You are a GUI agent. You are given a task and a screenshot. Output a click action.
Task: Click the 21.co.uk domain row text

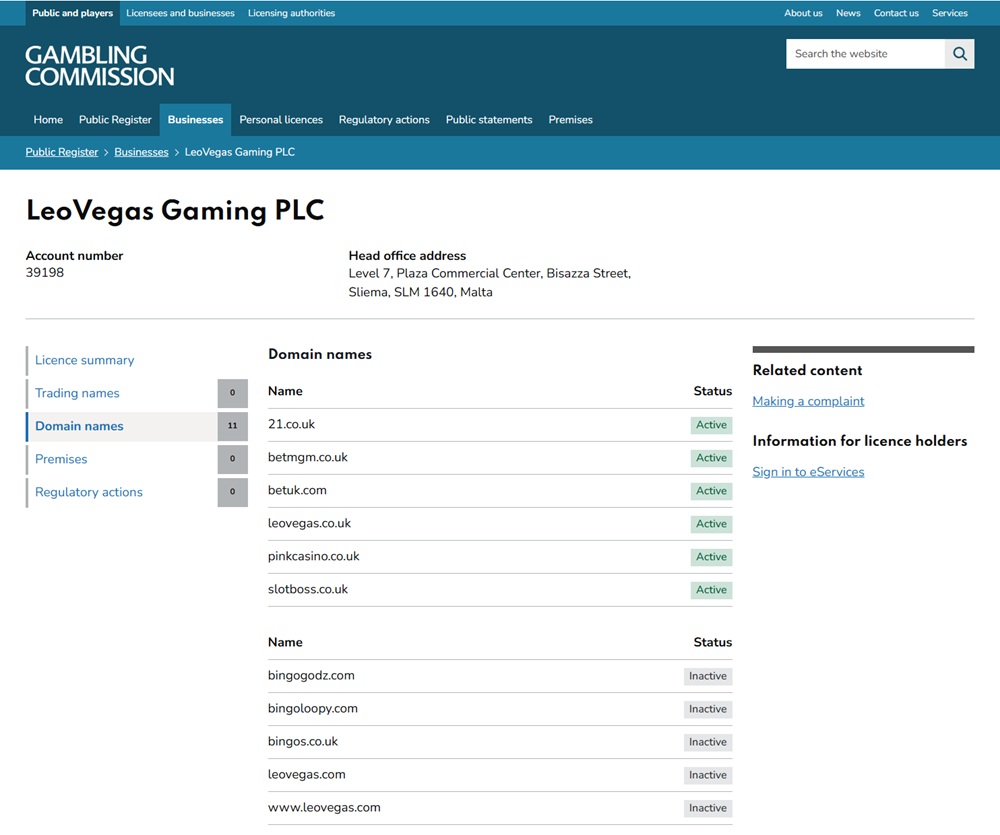[x=291, y=424]
